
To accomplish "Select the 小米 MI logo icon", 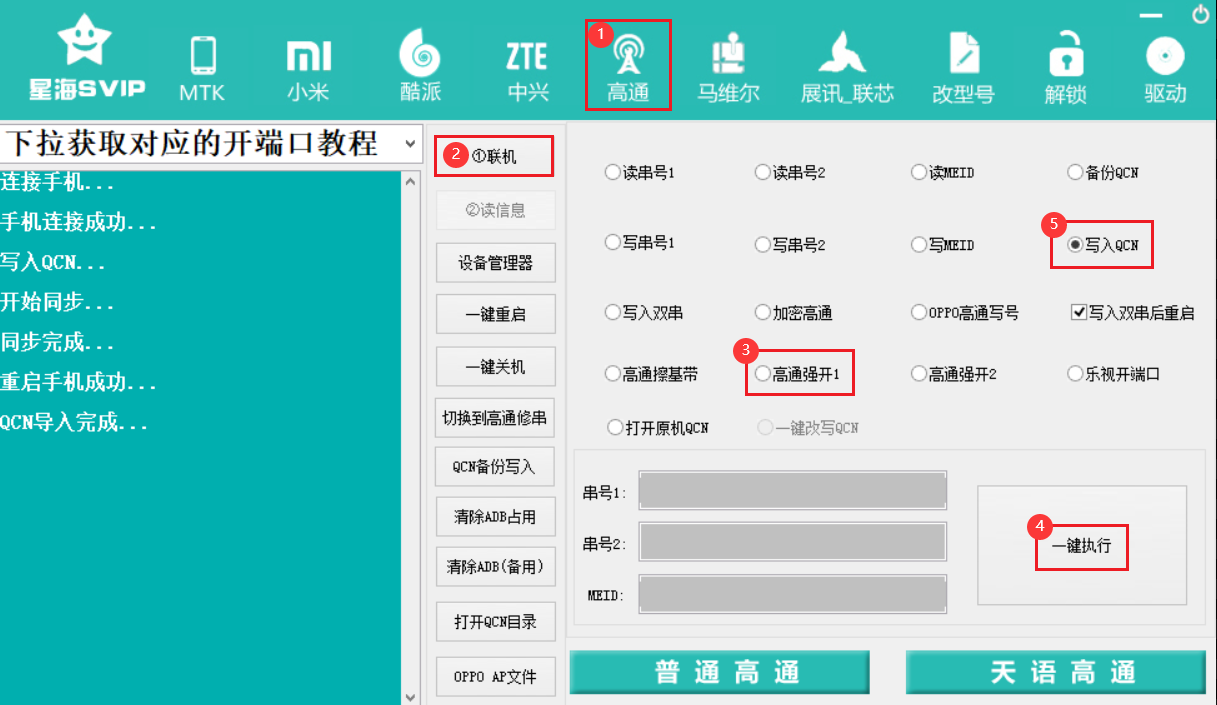I will tap(308, 69).
